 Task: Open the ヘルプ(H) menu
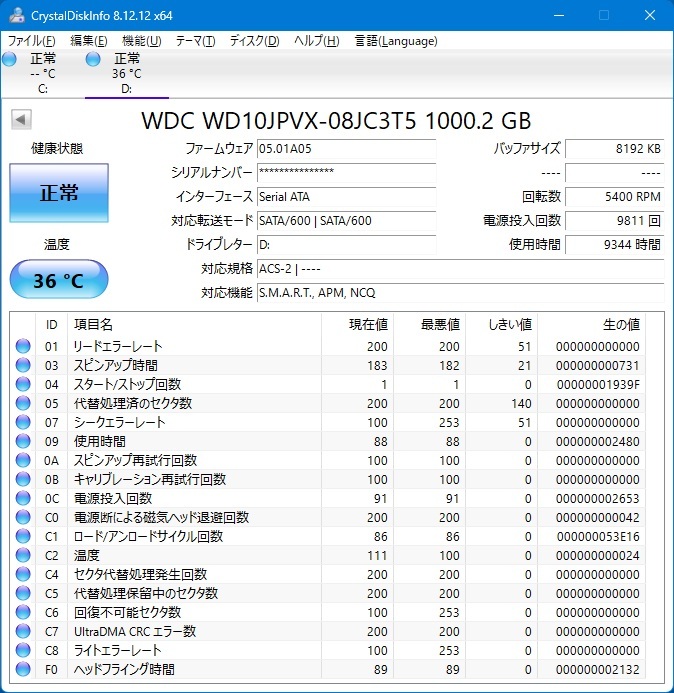317,41
